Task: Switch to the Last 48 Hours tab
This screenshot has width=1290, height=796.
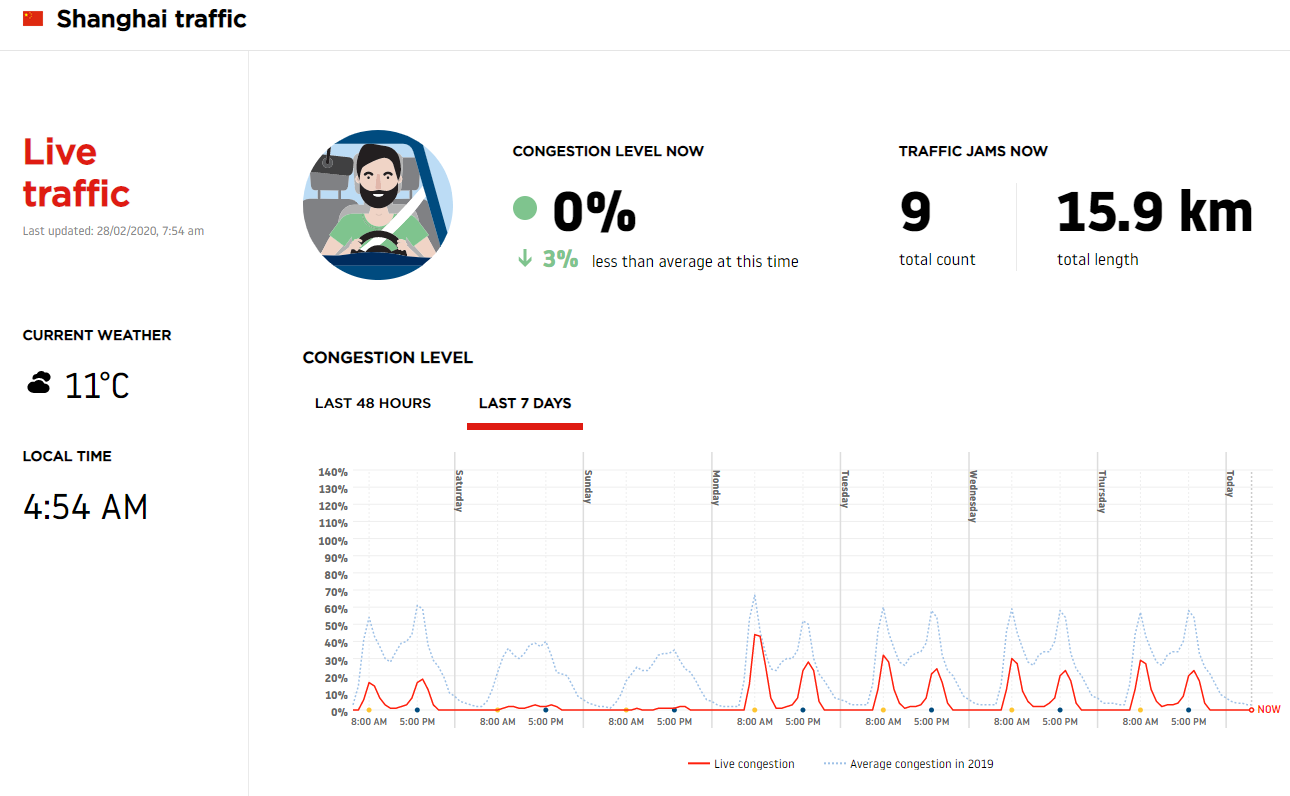Action: [x=373, y=403]
